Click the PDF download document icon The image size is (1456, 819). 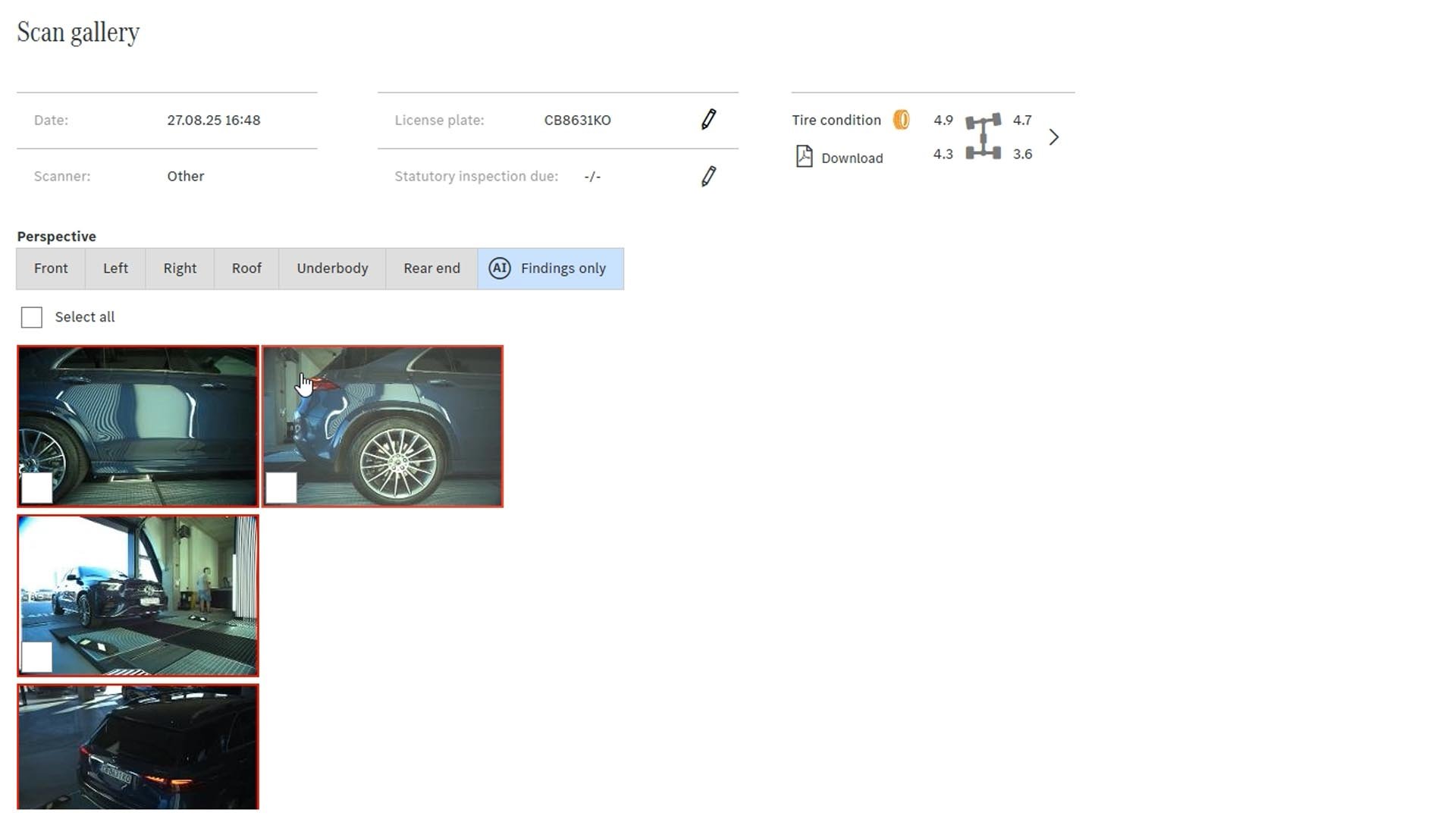804,157
